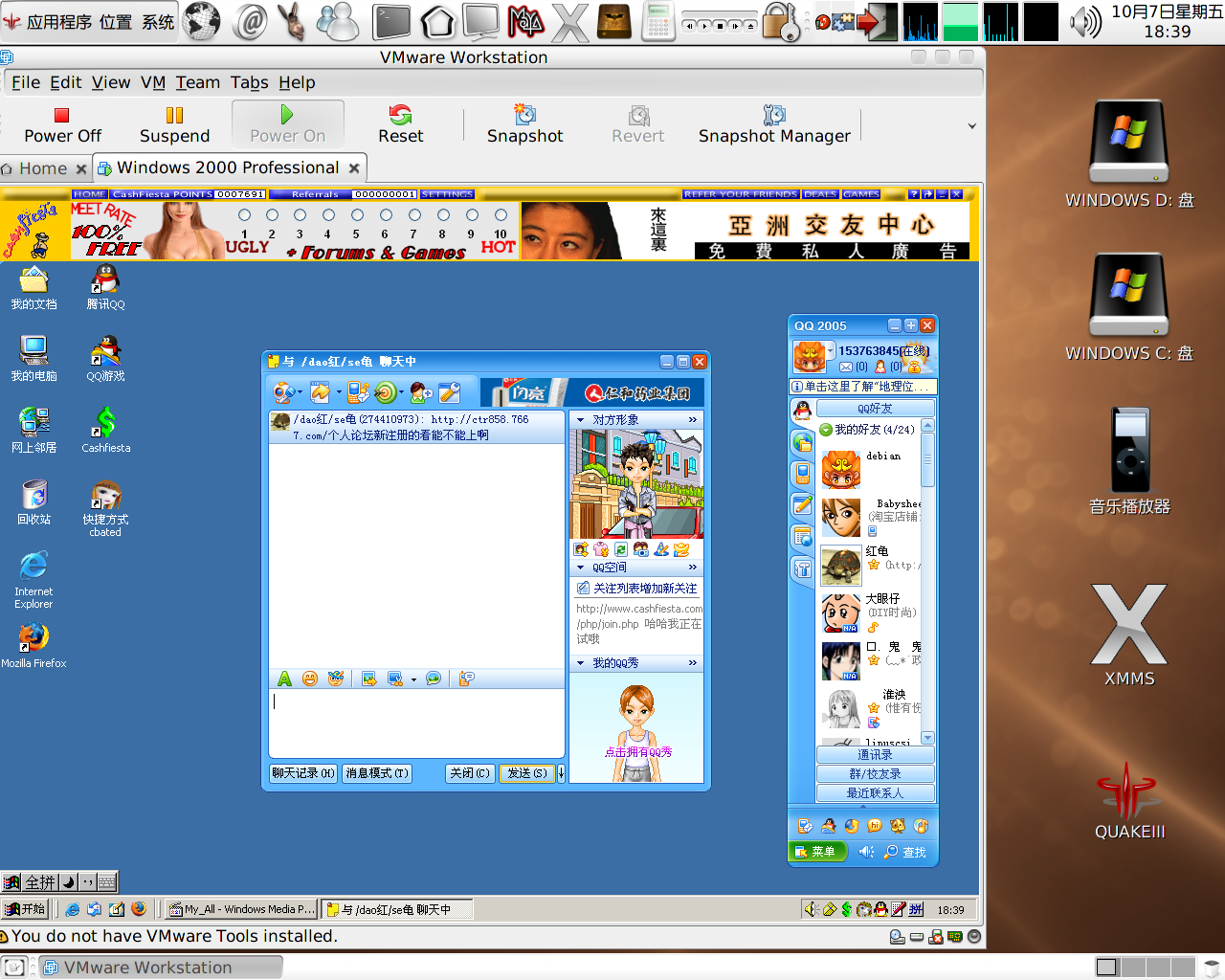Expand VMware toolbar overflow chevron

[x=972, y=126]
